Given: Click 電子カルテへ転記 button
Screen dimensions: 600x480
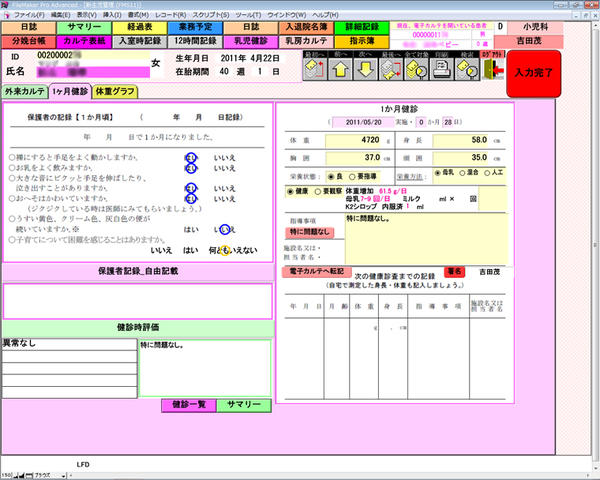Looking at the screenshot, I should pos(316,271).
